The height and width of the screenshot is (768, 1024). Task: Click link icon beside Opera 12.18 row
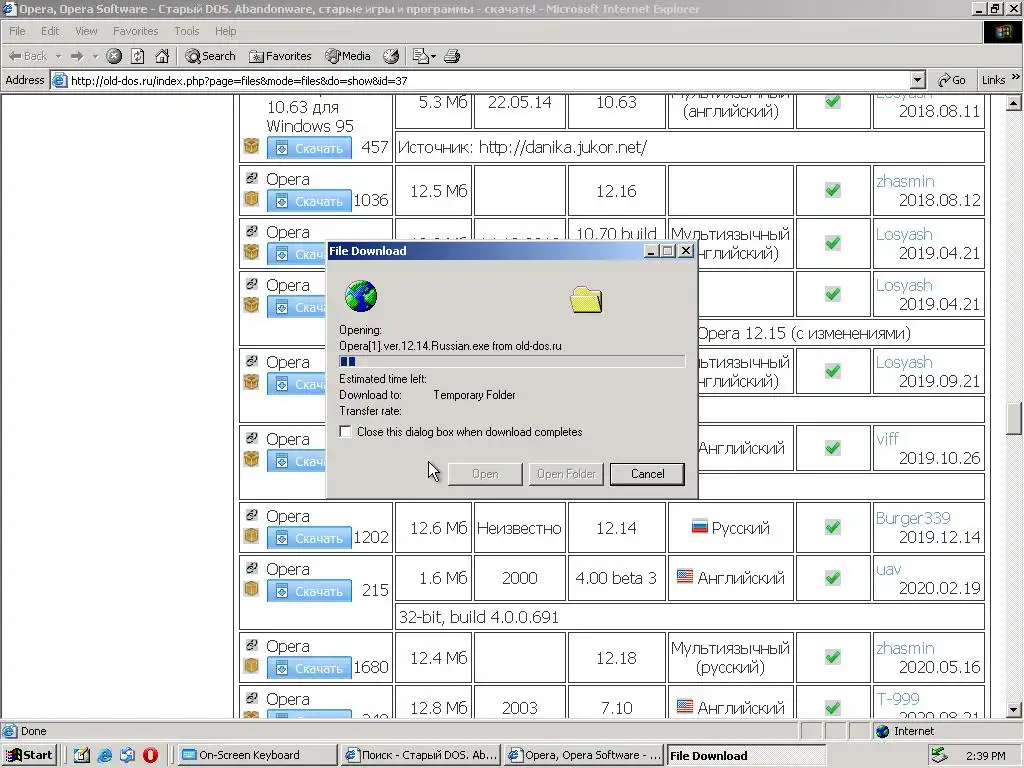point(251,645)
